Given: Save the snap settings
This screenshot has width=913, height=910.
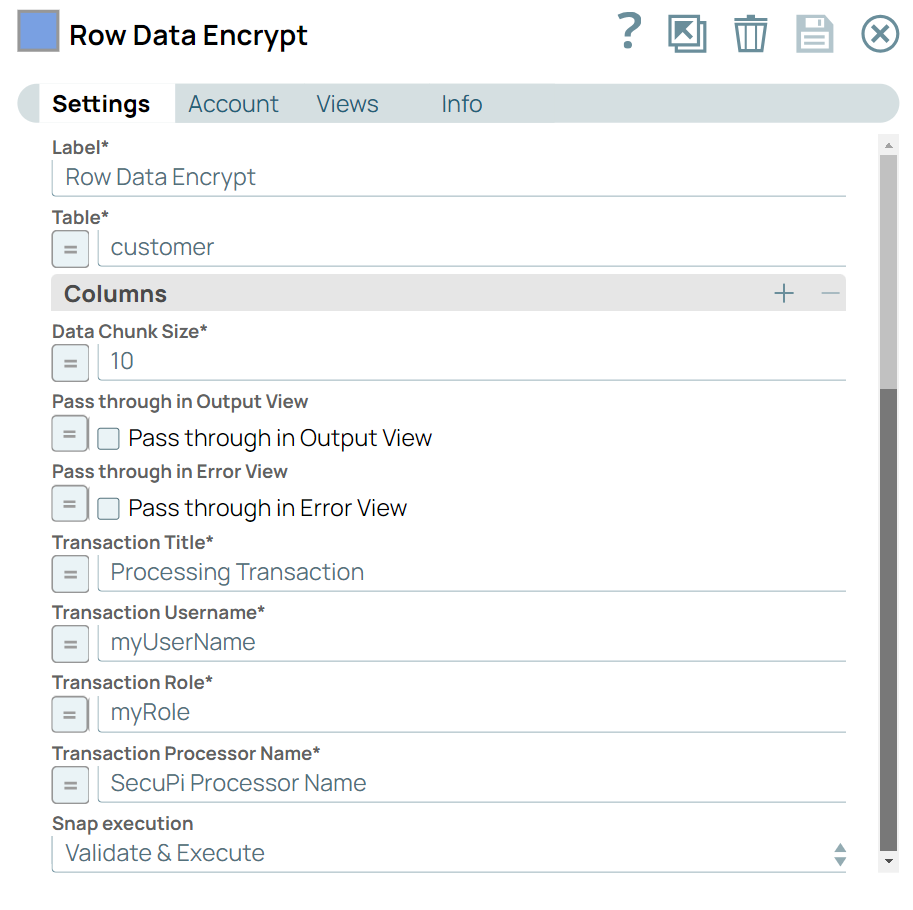Looking at the screenshot, I should [x=815, y=33].
